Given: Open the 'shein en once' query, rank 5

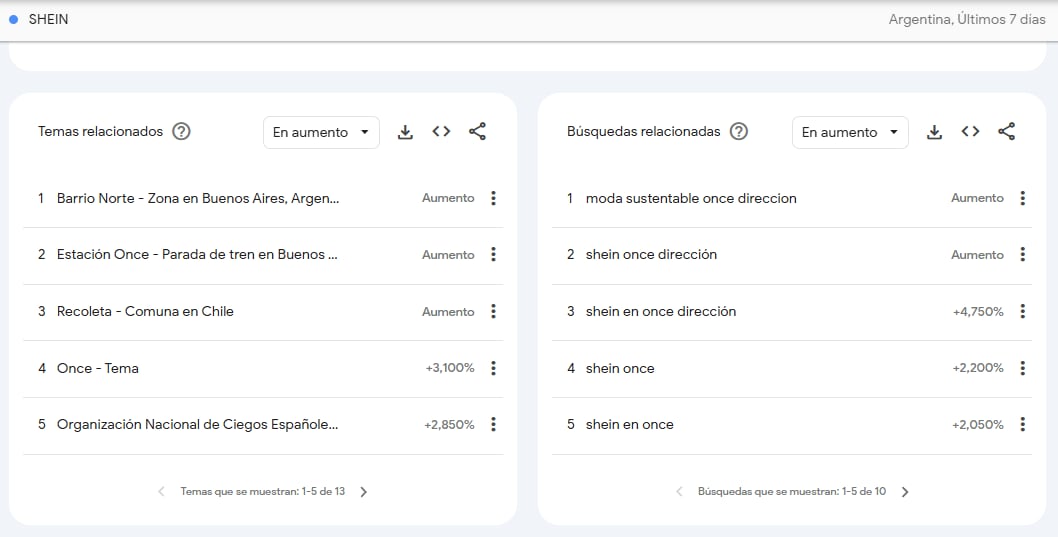Looking at the screenshot, I should [630, 424].
